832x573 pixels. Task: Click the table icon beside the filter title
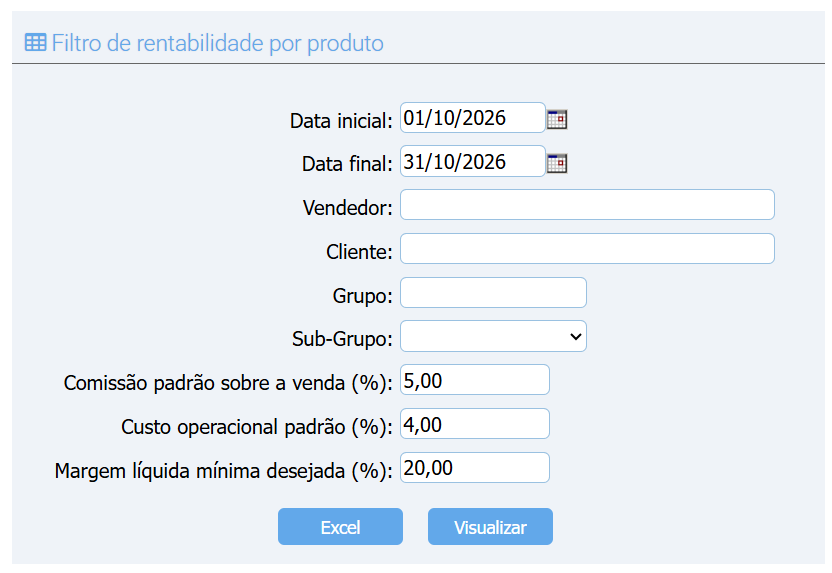pos(36,42)
